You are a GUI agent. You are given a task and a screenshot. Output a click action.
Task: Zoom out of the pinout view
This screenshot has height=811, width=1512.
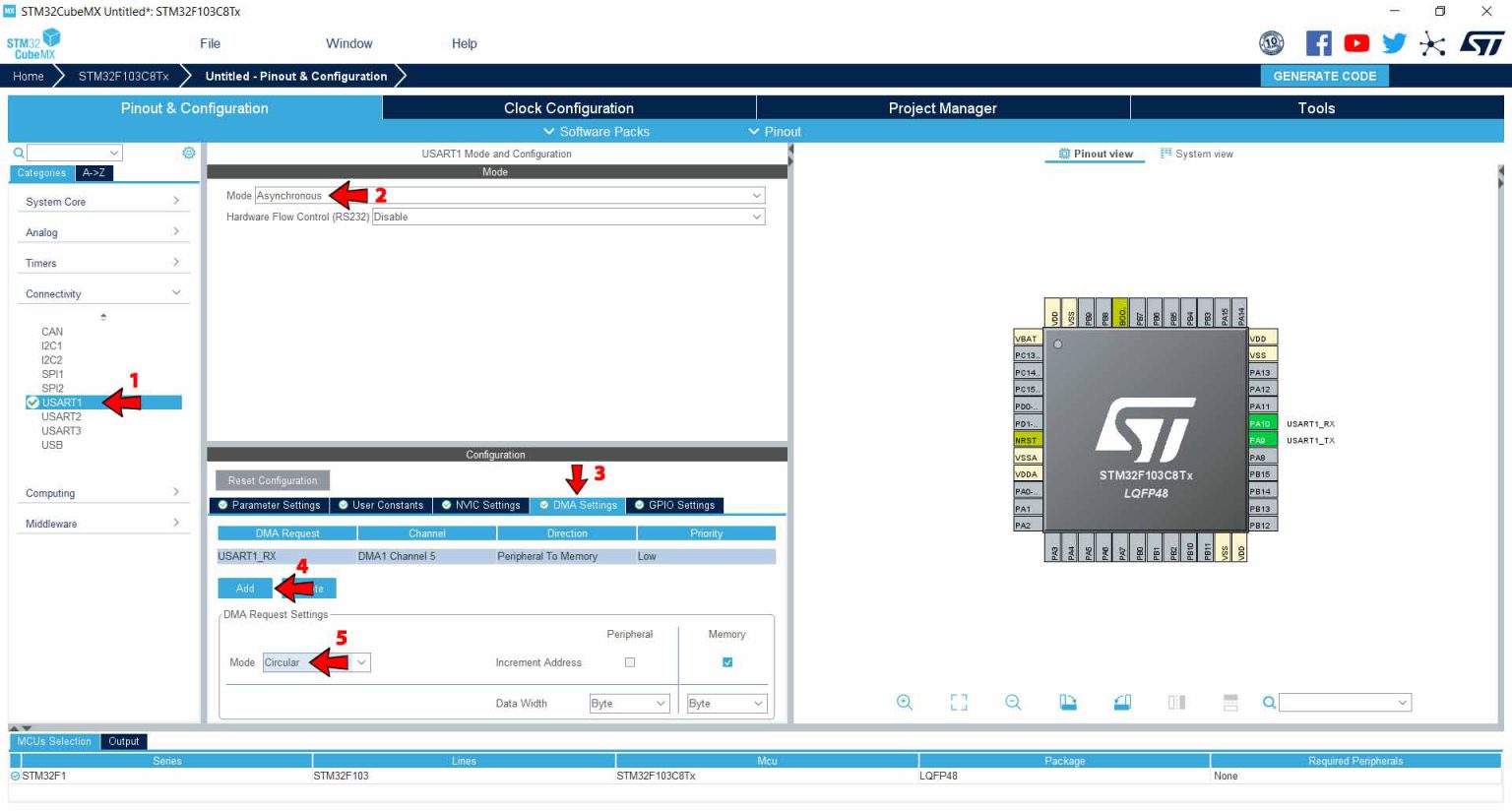(1013, 702)
